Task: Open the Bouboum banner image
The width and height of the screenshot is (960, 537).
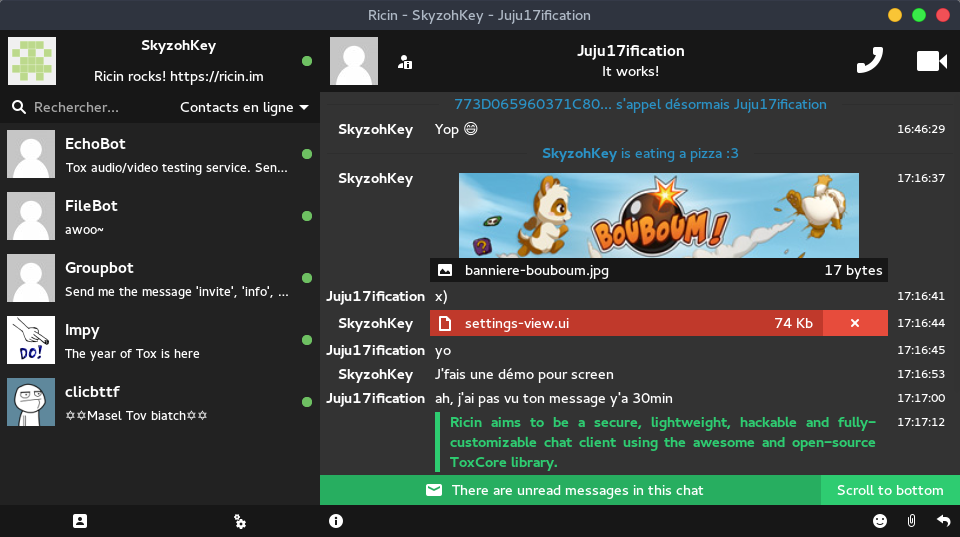Action: click(x=659, y=216)
